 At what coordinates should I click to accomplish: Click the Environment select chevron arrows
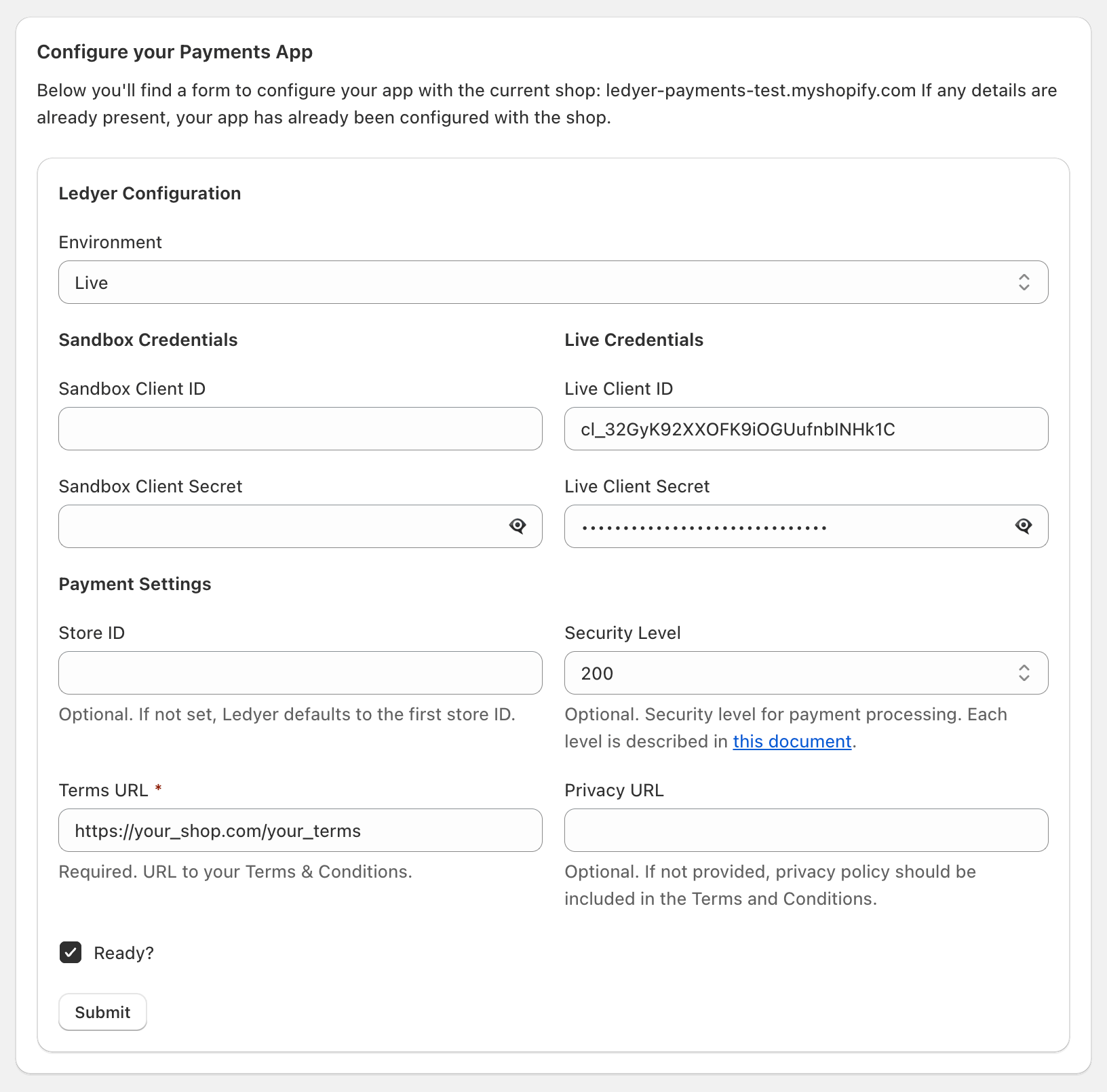(1024, 282)
